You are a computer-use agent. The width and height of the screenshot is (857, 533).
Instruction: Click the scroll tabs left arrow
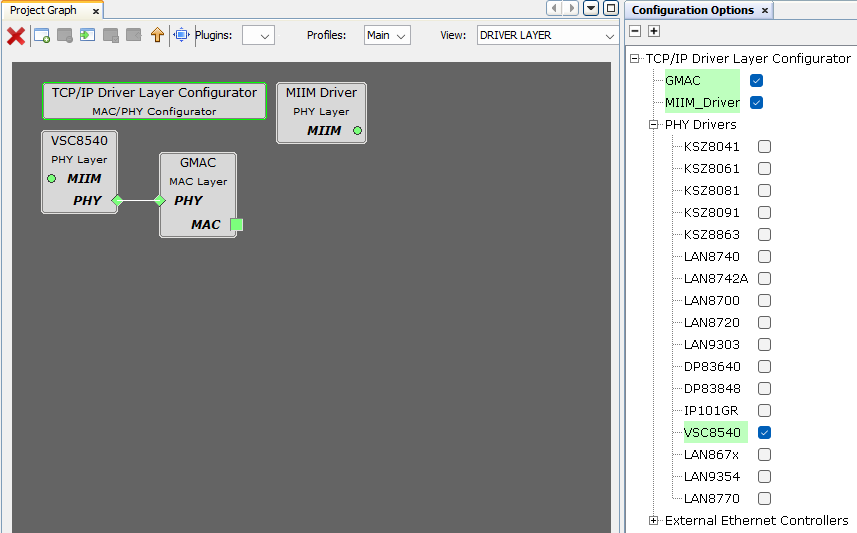554,8
